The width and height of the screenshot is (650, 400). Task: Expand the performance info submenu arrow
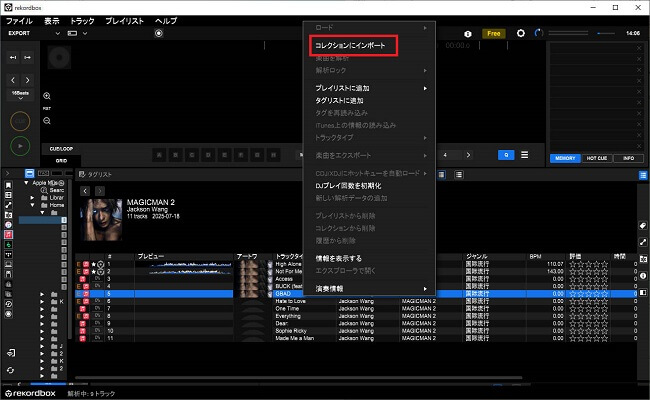click(x=425, y=289)
